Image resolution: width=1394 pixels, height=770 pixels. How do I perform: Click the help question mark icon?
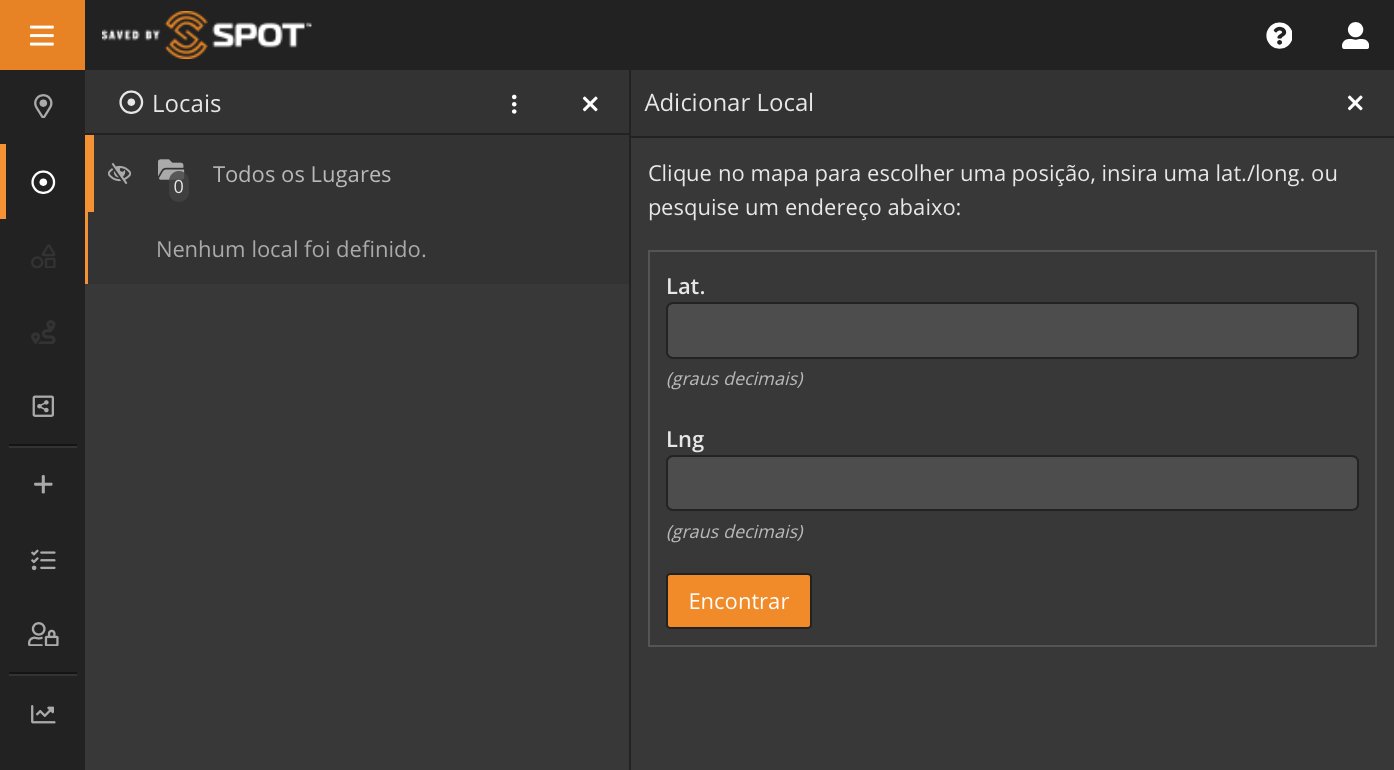(x=1279, y=36)
